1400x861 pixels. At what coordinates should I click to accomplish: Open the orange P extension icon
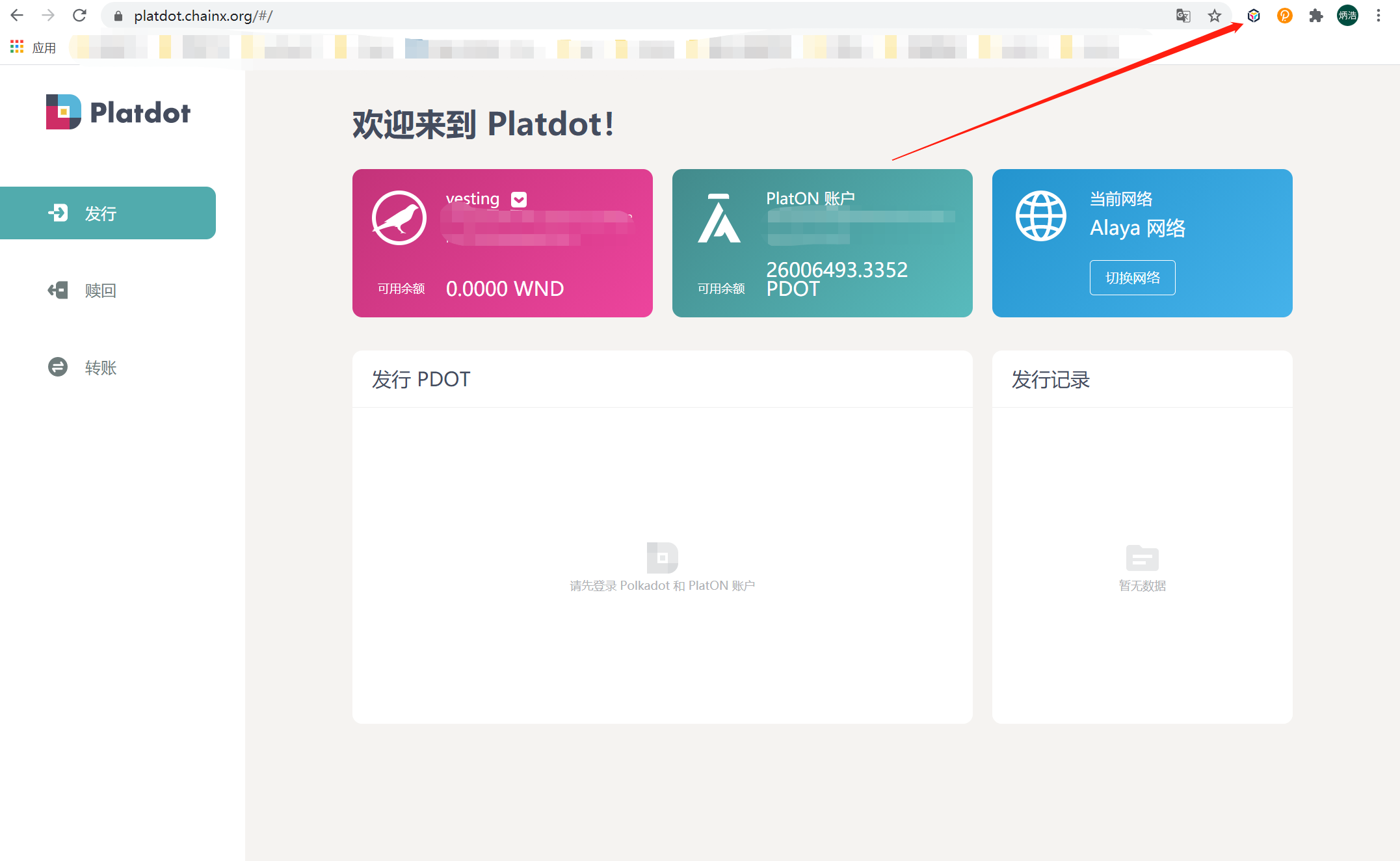(x=1284, y=16)
